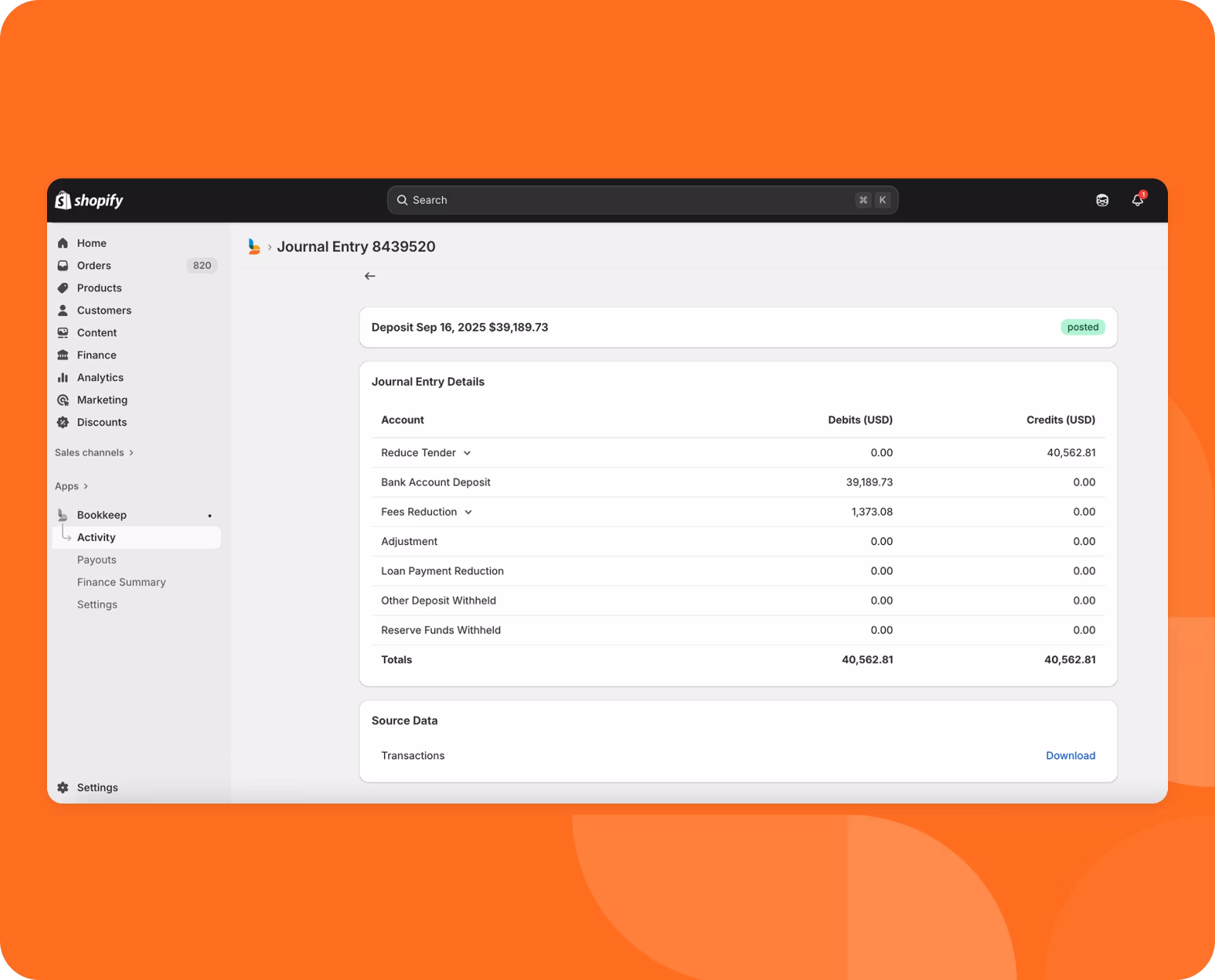Click the Account column header
Image resolution: width=1215 pixels, height=980 pixels.
403,420
